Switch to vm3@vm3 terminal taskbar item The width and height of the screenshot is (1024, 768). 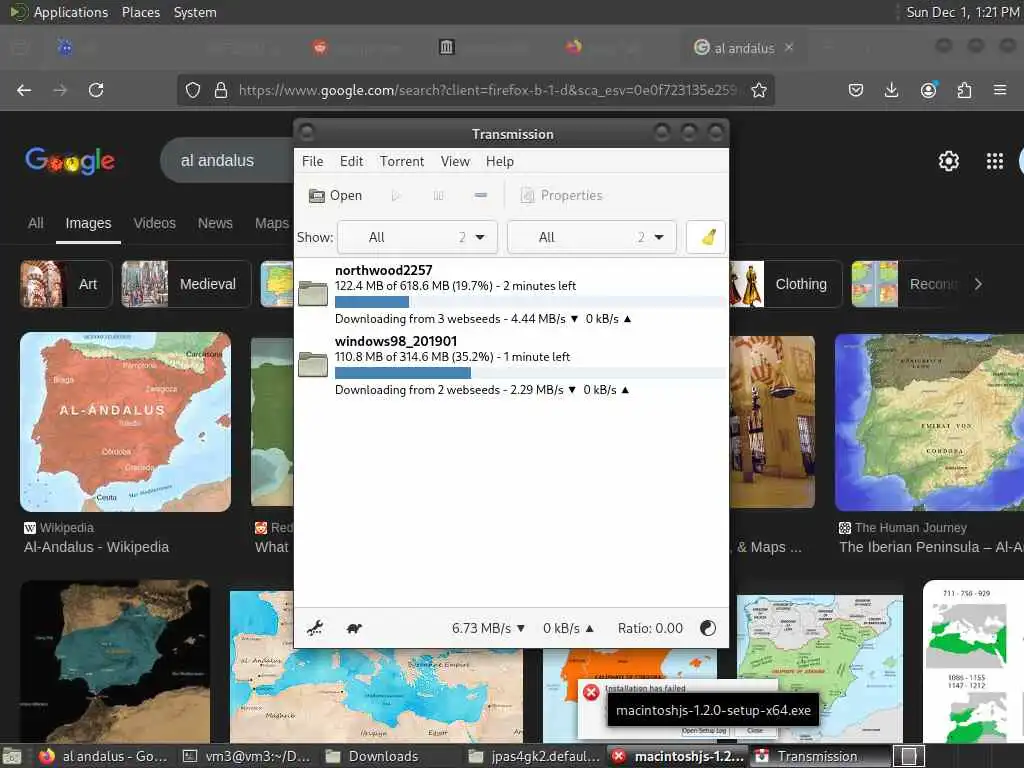click(248, 756)
